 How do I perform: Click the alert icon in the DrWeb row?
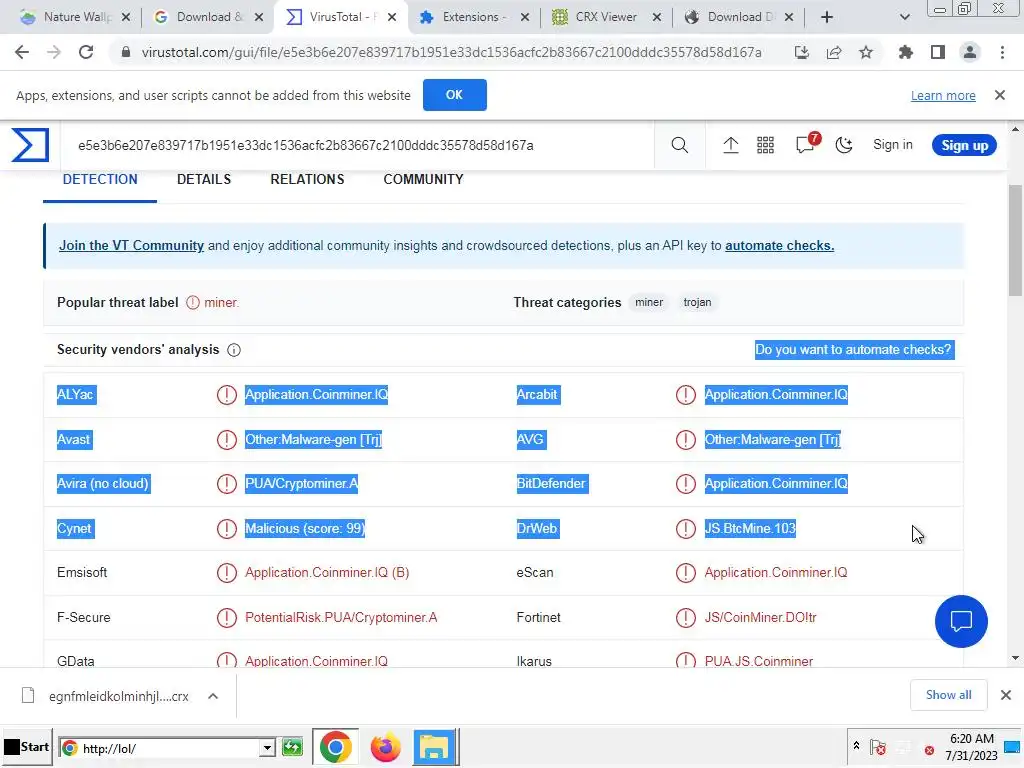coord(686,528)
